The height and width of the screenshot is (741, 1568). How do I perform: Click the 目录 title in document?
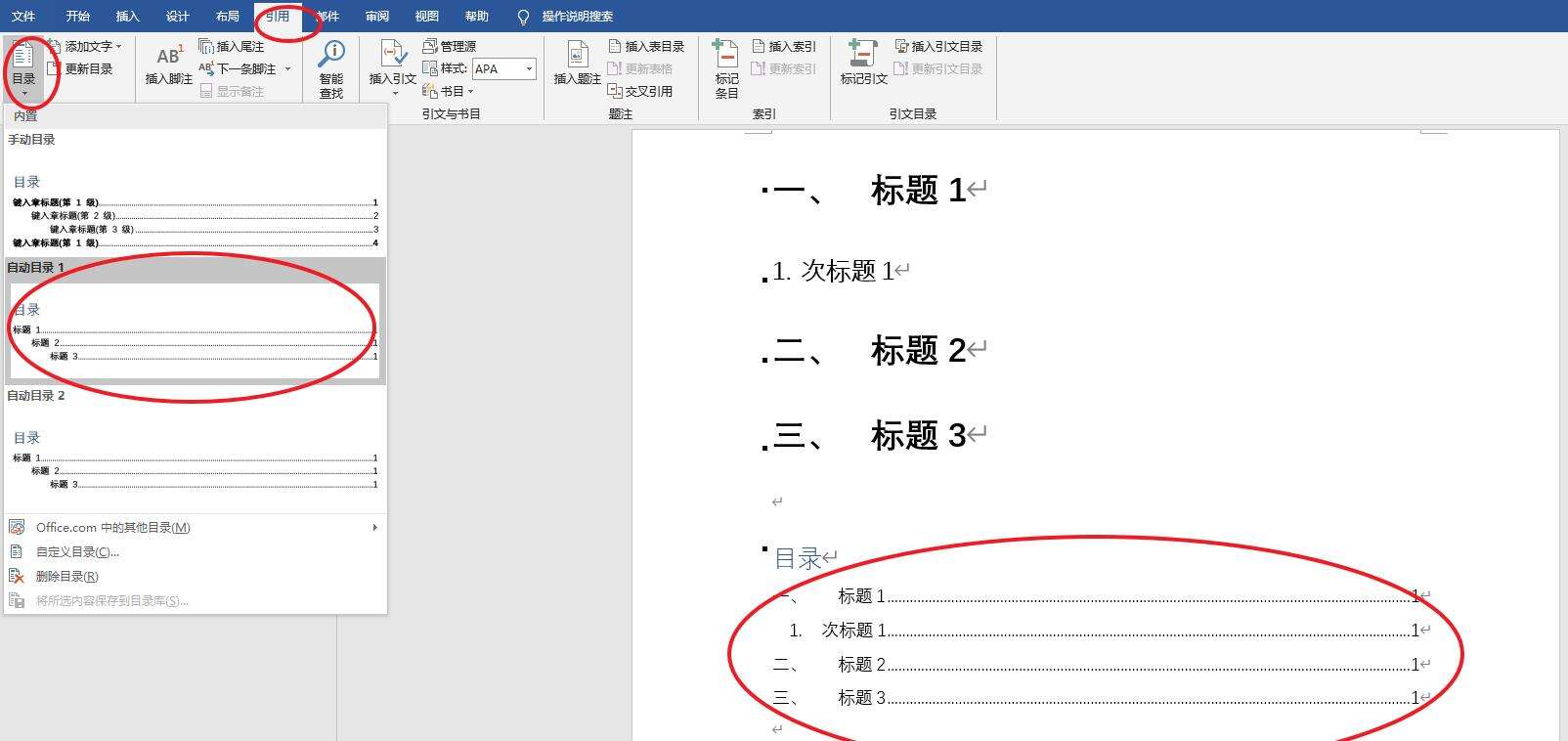[x=798, y=558]
